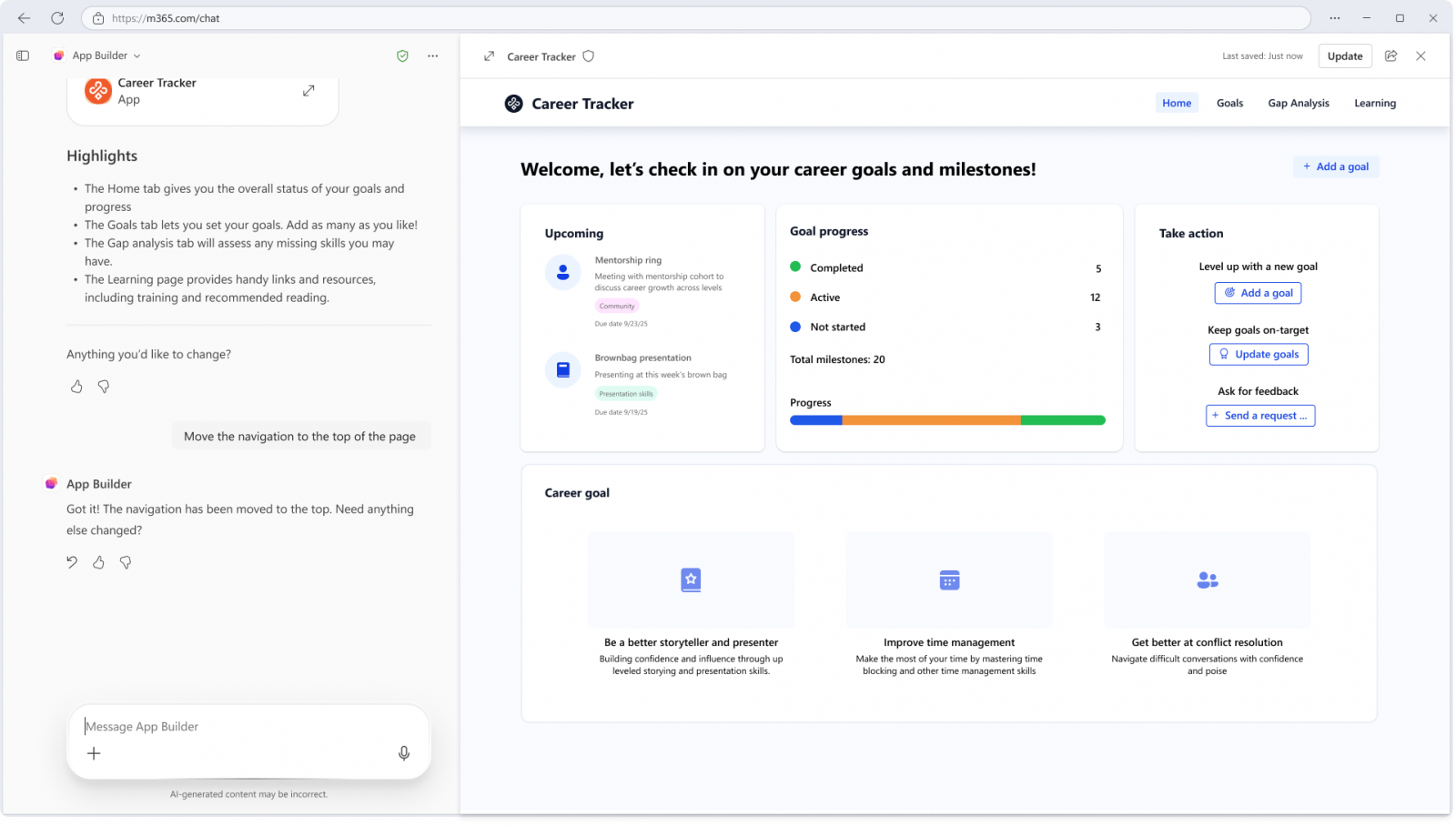Give a thumbs down to the response
1456x826 pixels.
[x=126, y=562]
